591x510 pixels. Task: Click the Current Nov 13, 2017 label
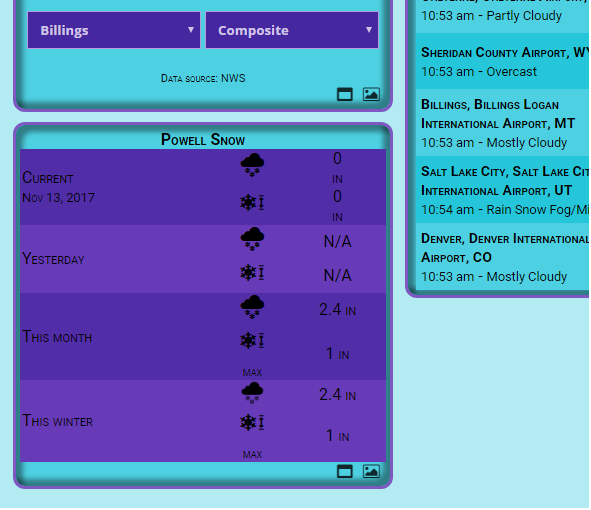click(x=58, y=187)
